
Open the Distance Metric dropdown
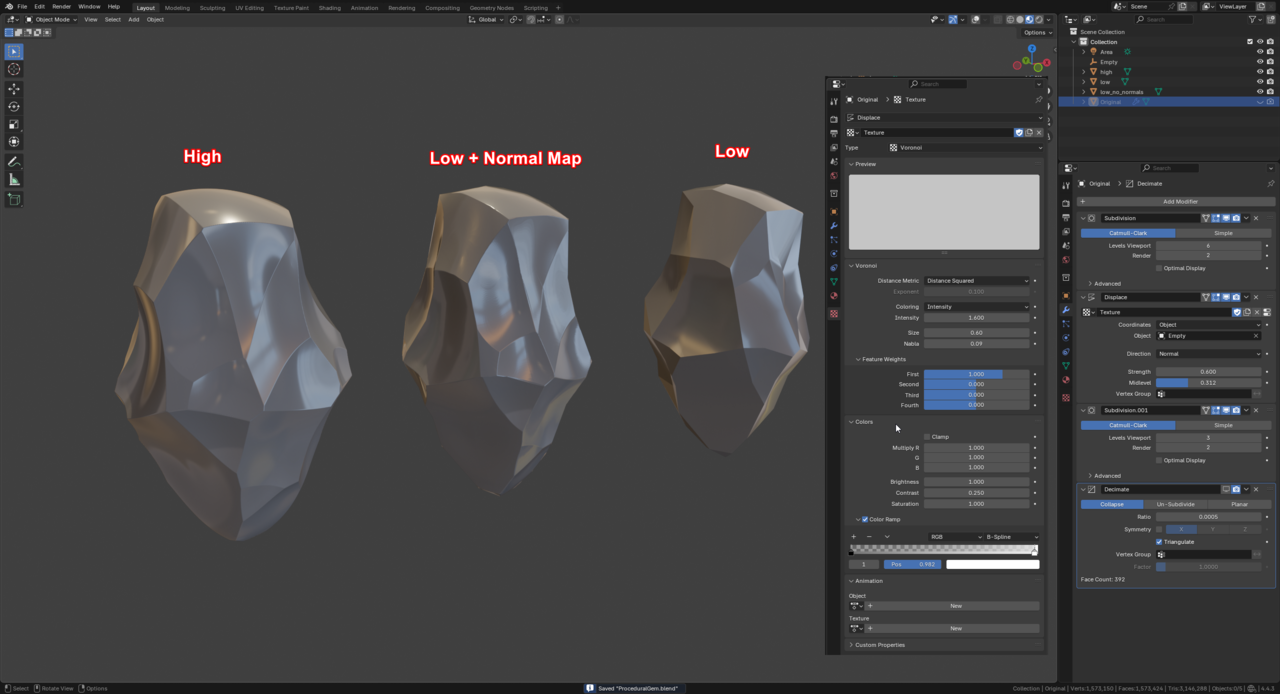(977, 281)
